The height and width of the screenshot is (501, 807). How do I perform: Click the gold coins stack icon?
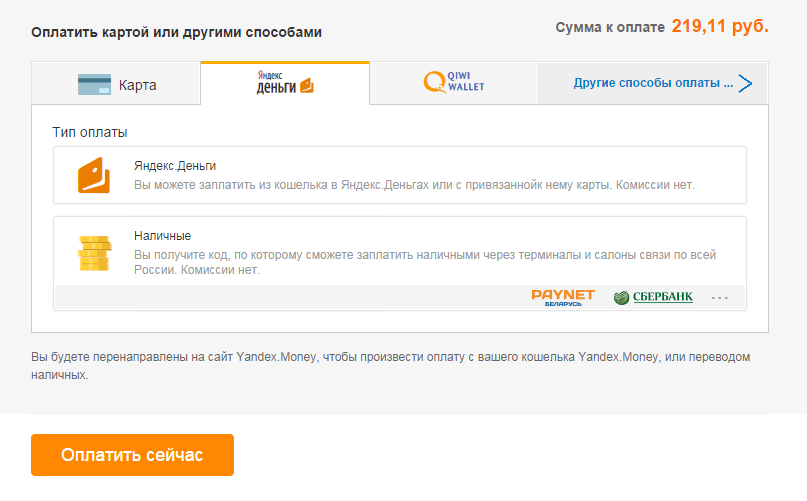point(94,253)
